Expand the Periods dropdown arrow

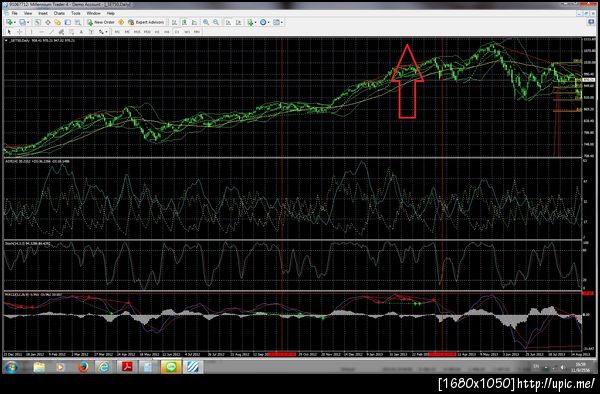click(269, 22)
